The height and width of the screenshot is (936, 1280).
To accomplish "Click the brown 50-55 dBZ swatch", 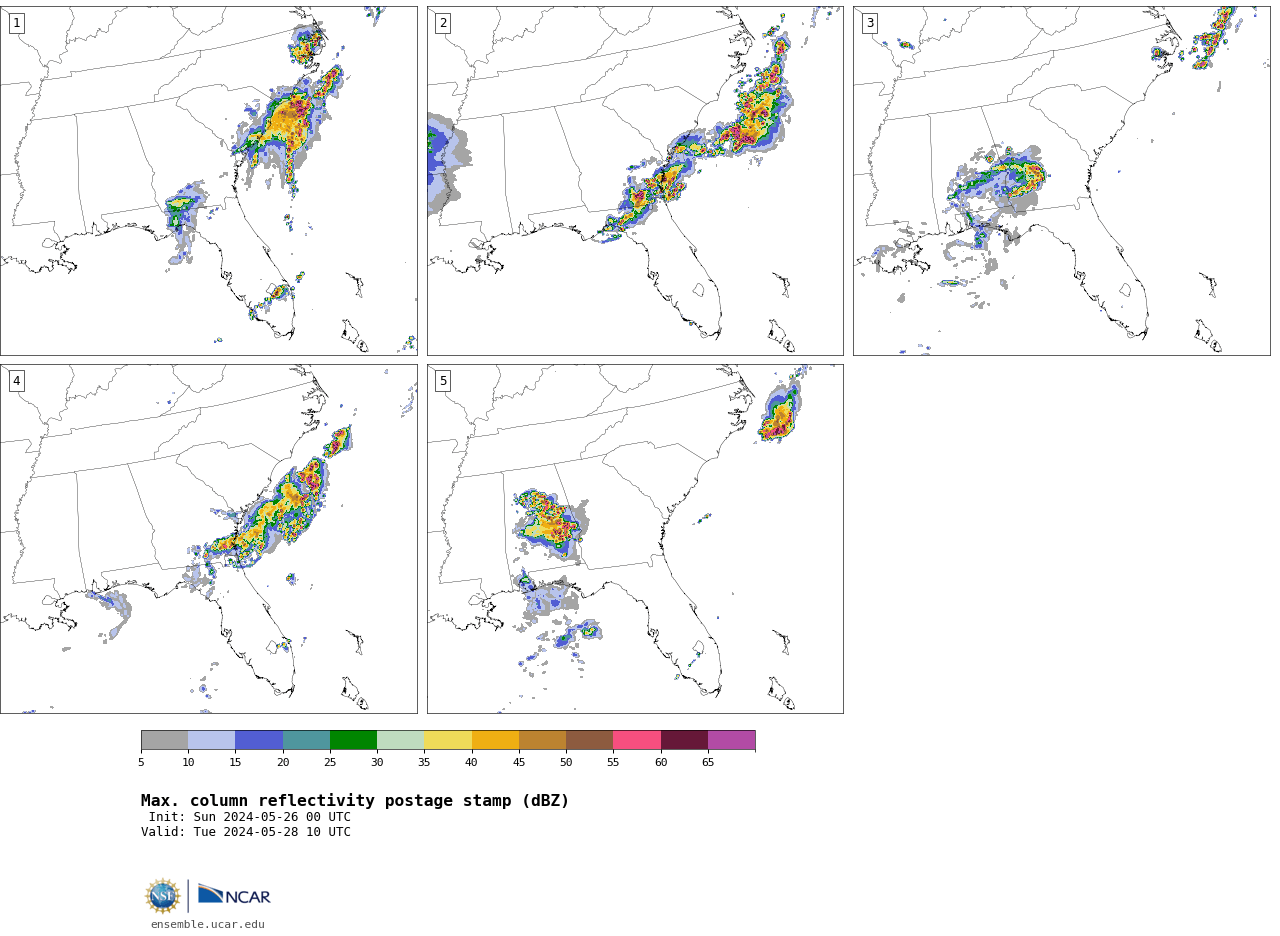I will pos(589,740).
